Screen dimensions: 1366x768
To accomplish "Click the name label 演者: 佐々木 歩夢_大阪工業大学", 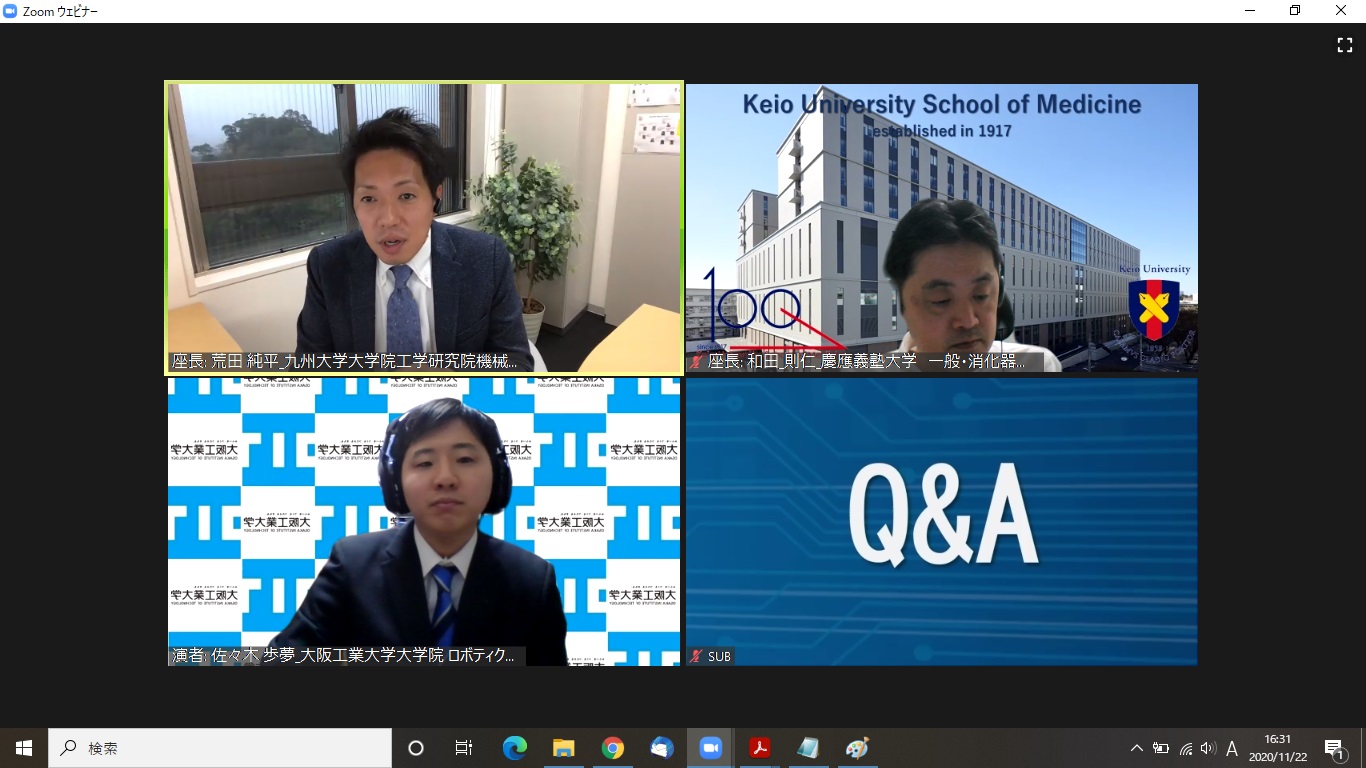I will (x=346, y=656).
